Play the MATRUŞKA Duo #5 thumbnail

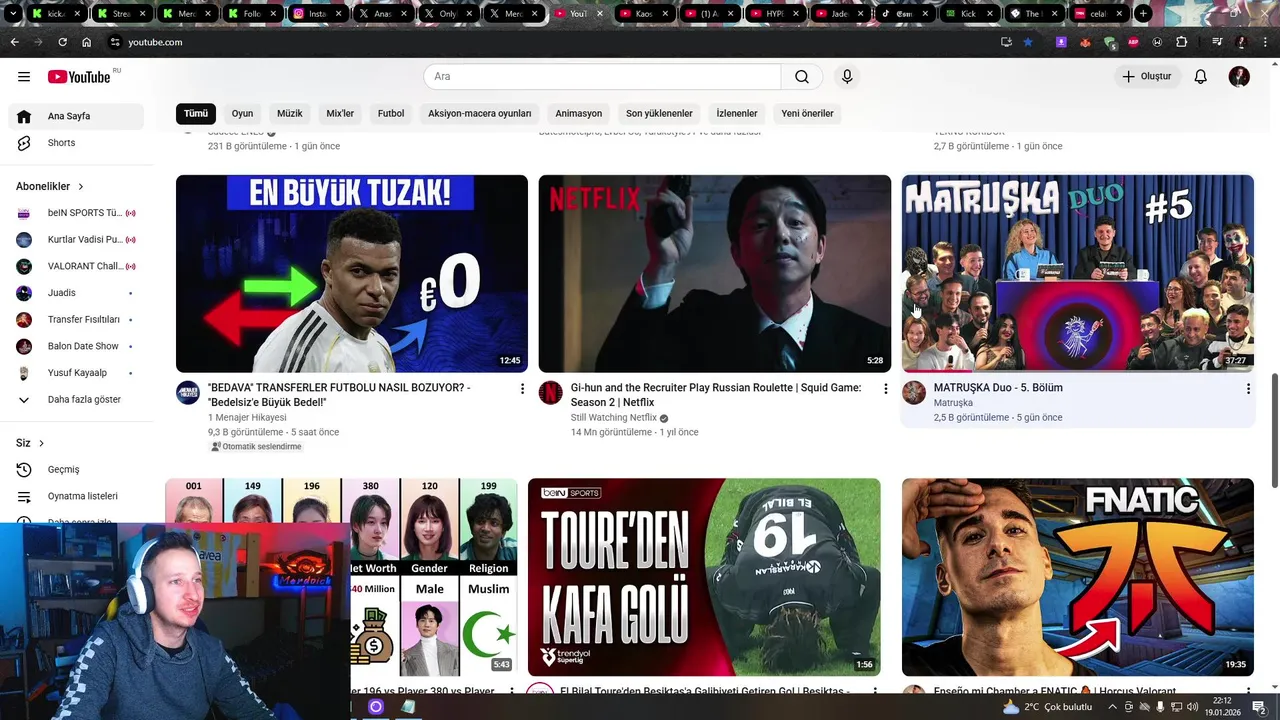click(x=1078, y=273)
